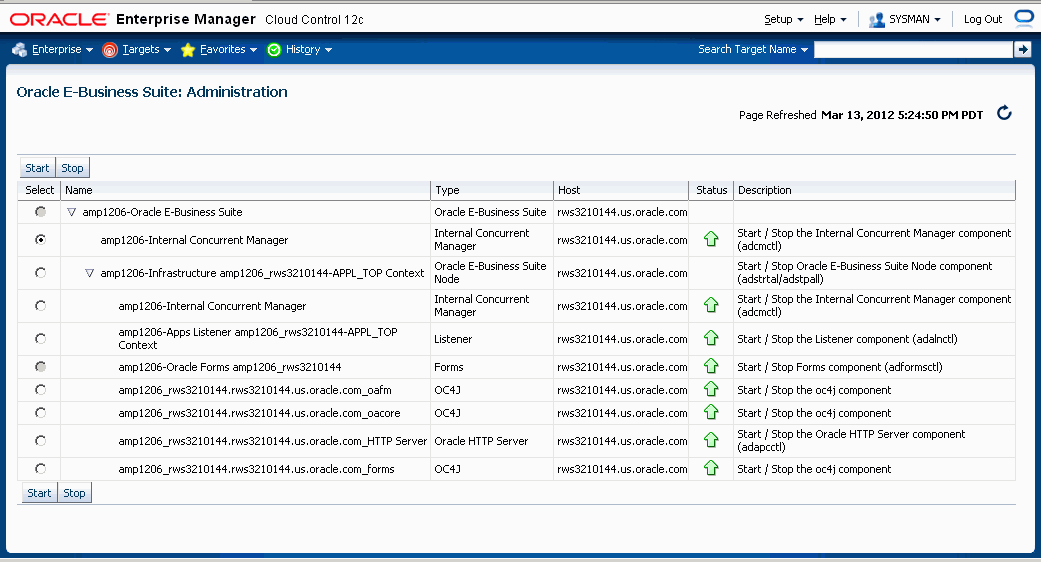Click status up arrow for _forms OC4J row
The image size is (1041, 562).
click(711, 468)
